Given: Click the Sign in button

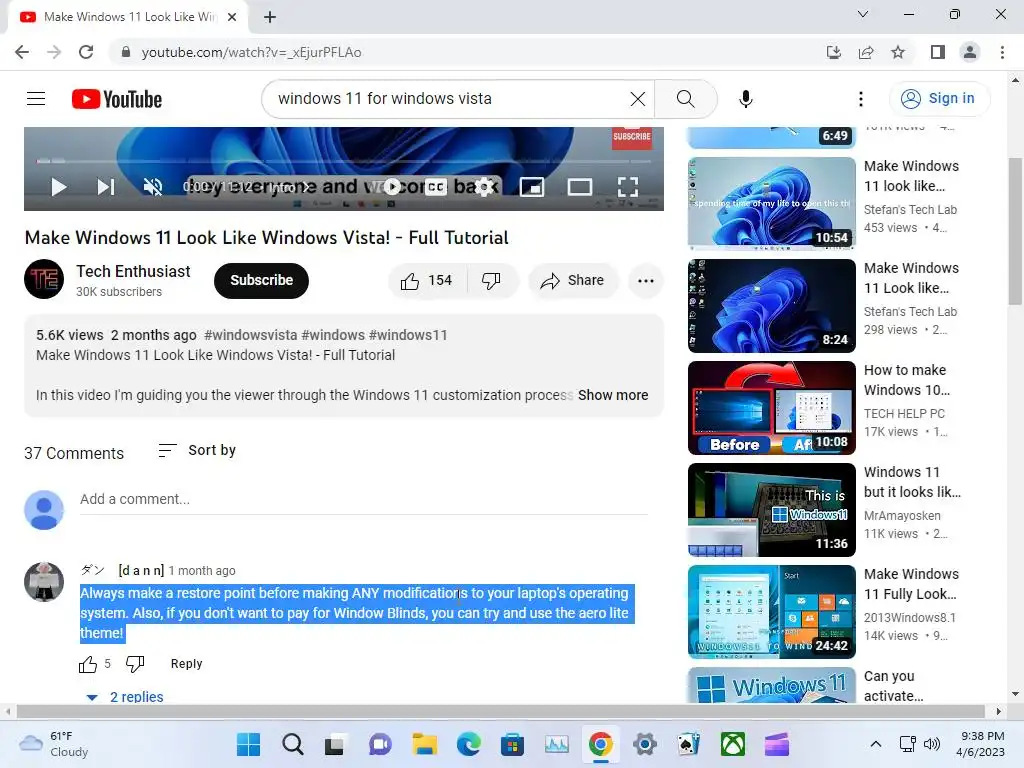Looking at the screenshot, I should pyautogui.click(x=939, y=99).
